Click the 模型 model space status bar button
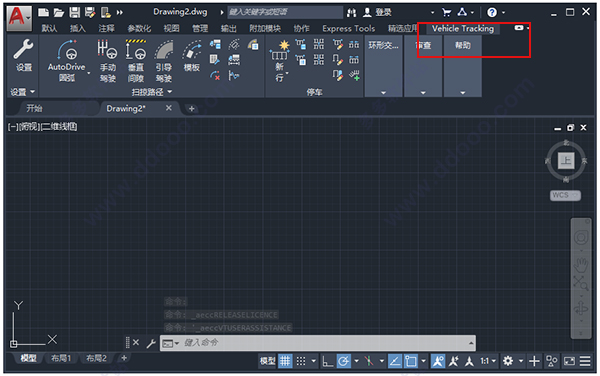 267,361
